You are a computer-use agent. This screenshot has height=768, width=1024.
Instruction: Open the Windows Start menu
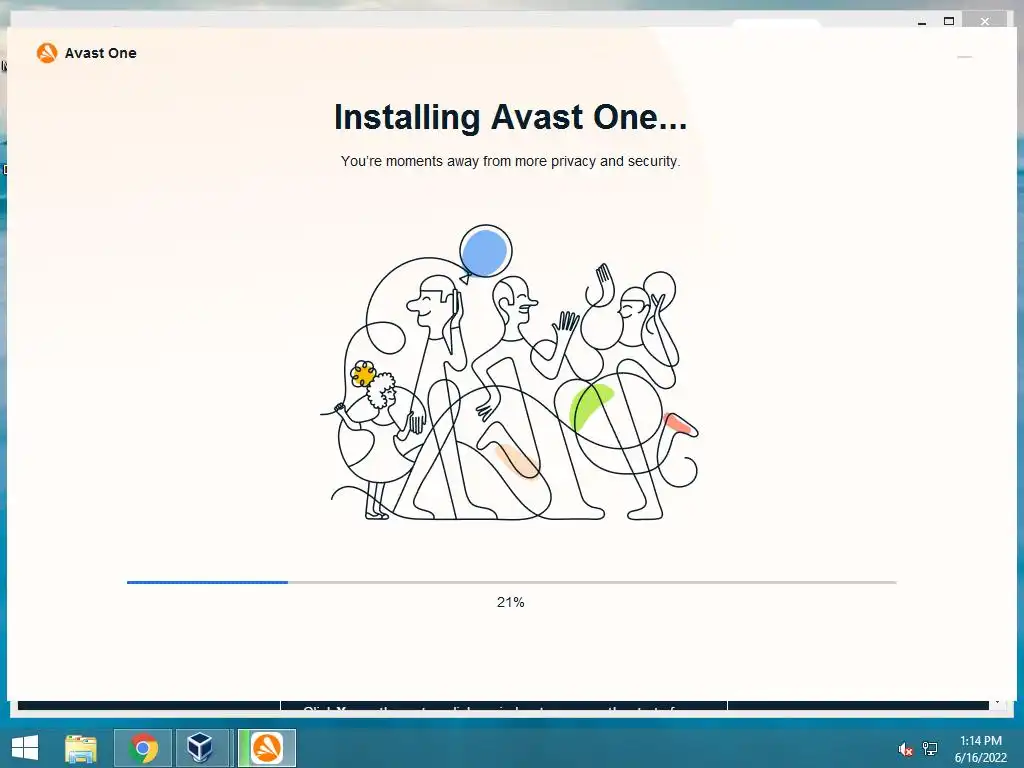[x=25, y=748]
